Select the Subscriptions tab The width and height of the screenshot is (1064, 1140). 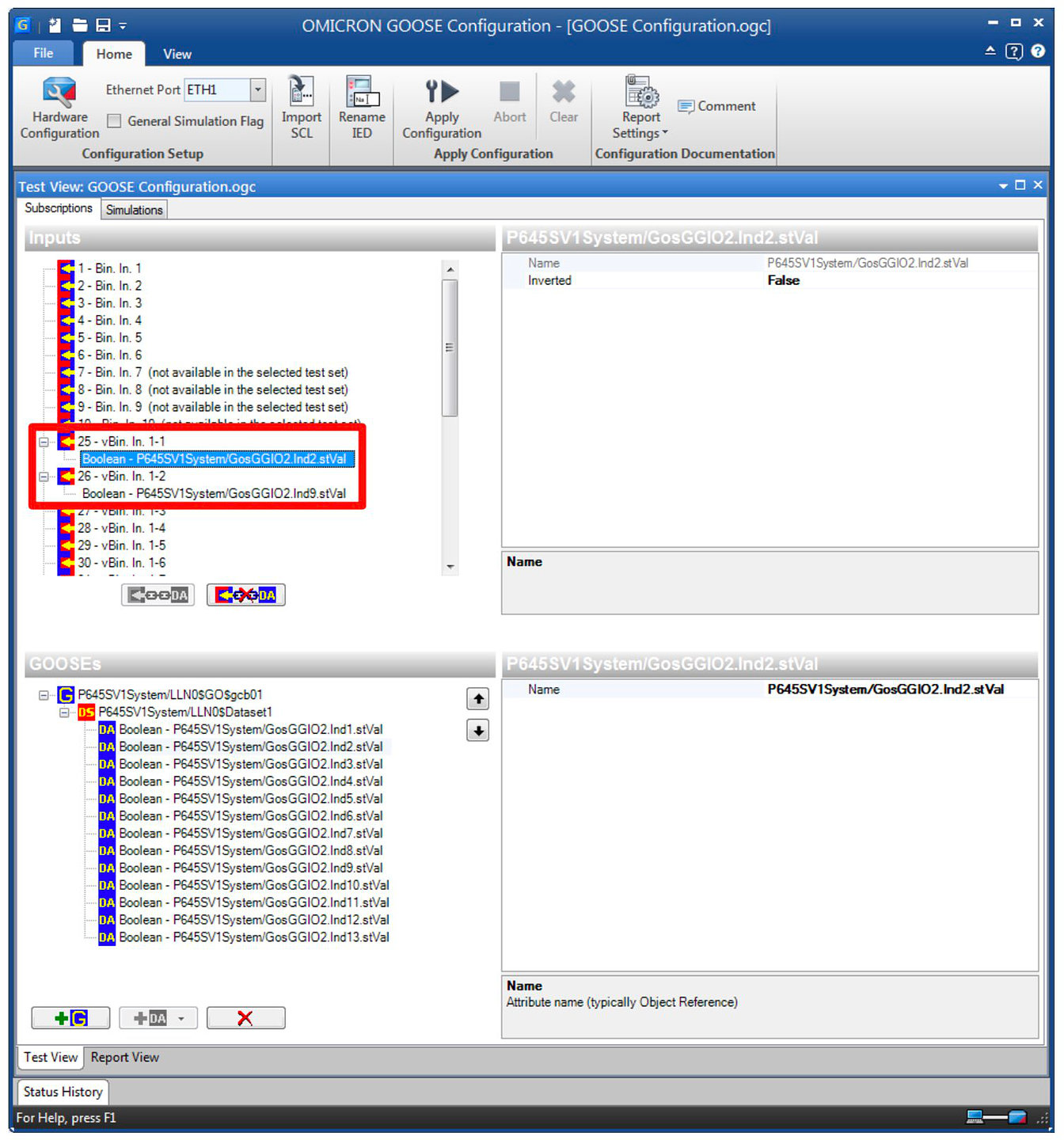[59, 208]
